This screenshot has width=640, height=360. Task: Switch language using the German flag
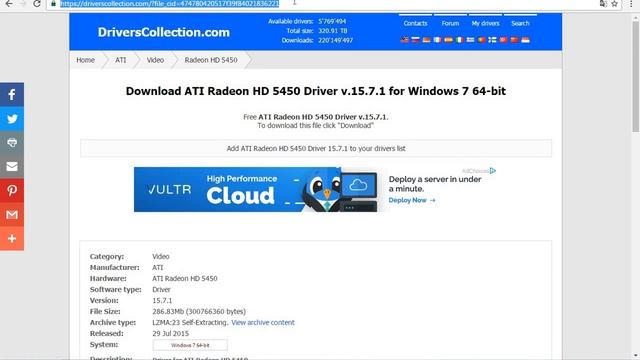tap(427, 40)
